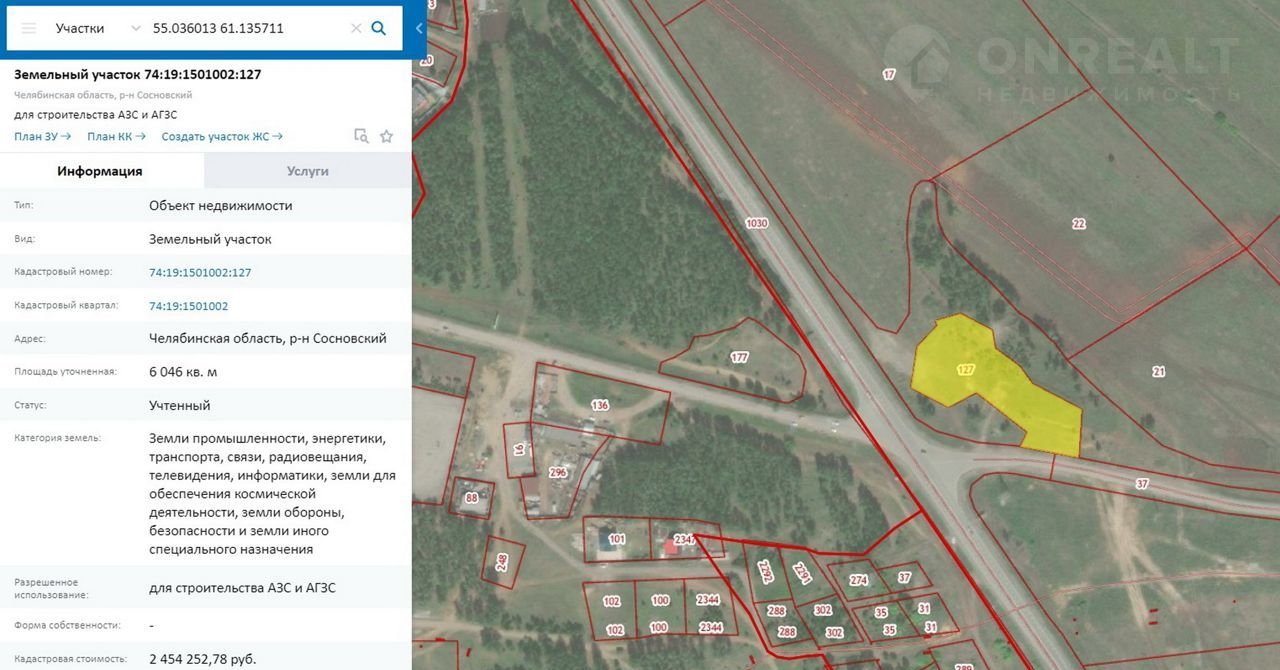
Task: Click the coordinates search input field
Action: tap(245, 28)
